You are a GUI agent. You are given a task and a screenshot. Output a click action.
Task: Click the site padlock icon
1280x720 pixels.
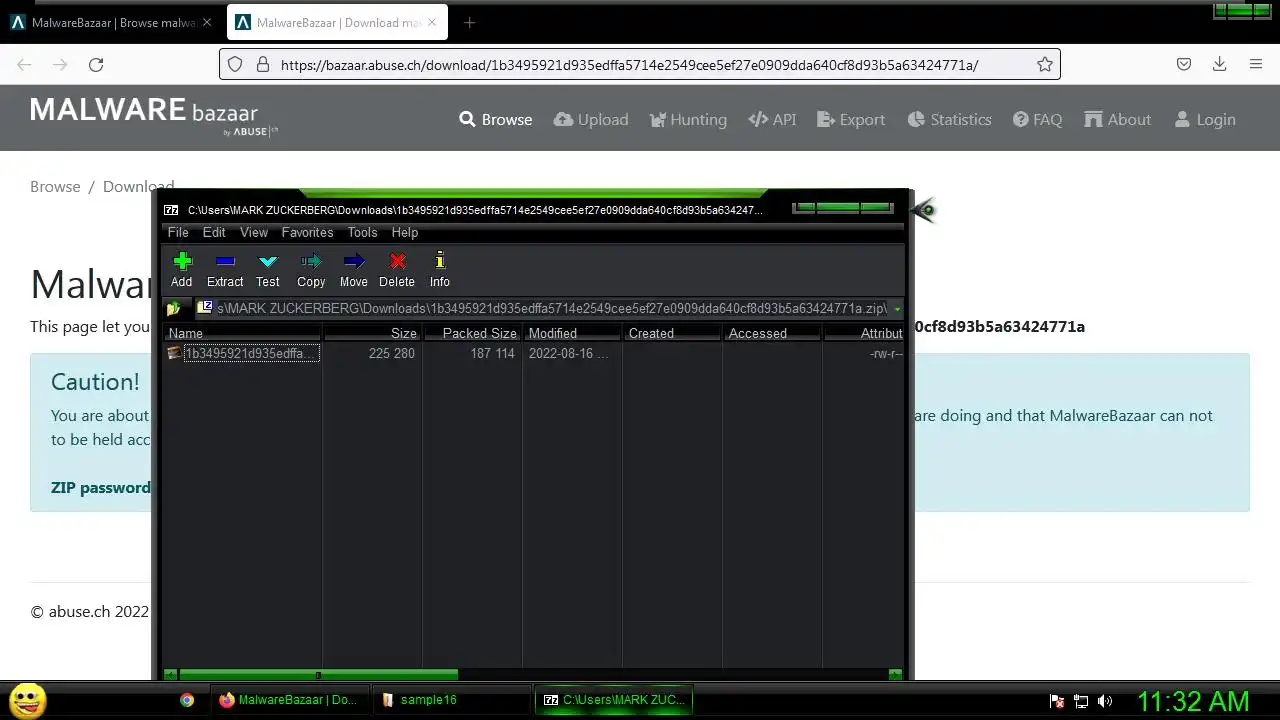pos(263,65)
